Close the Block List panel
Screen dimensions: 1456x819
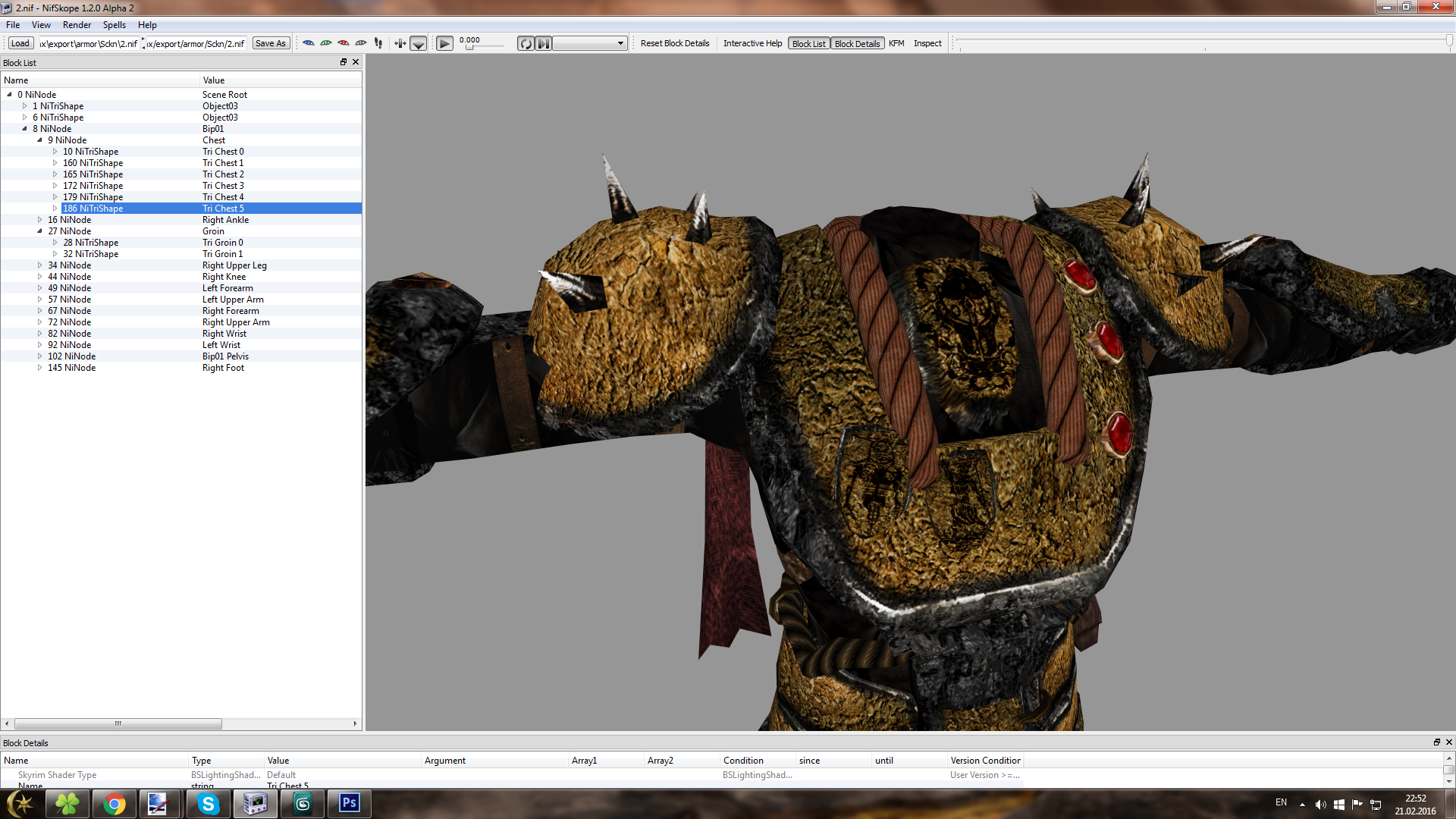(356, 62)
